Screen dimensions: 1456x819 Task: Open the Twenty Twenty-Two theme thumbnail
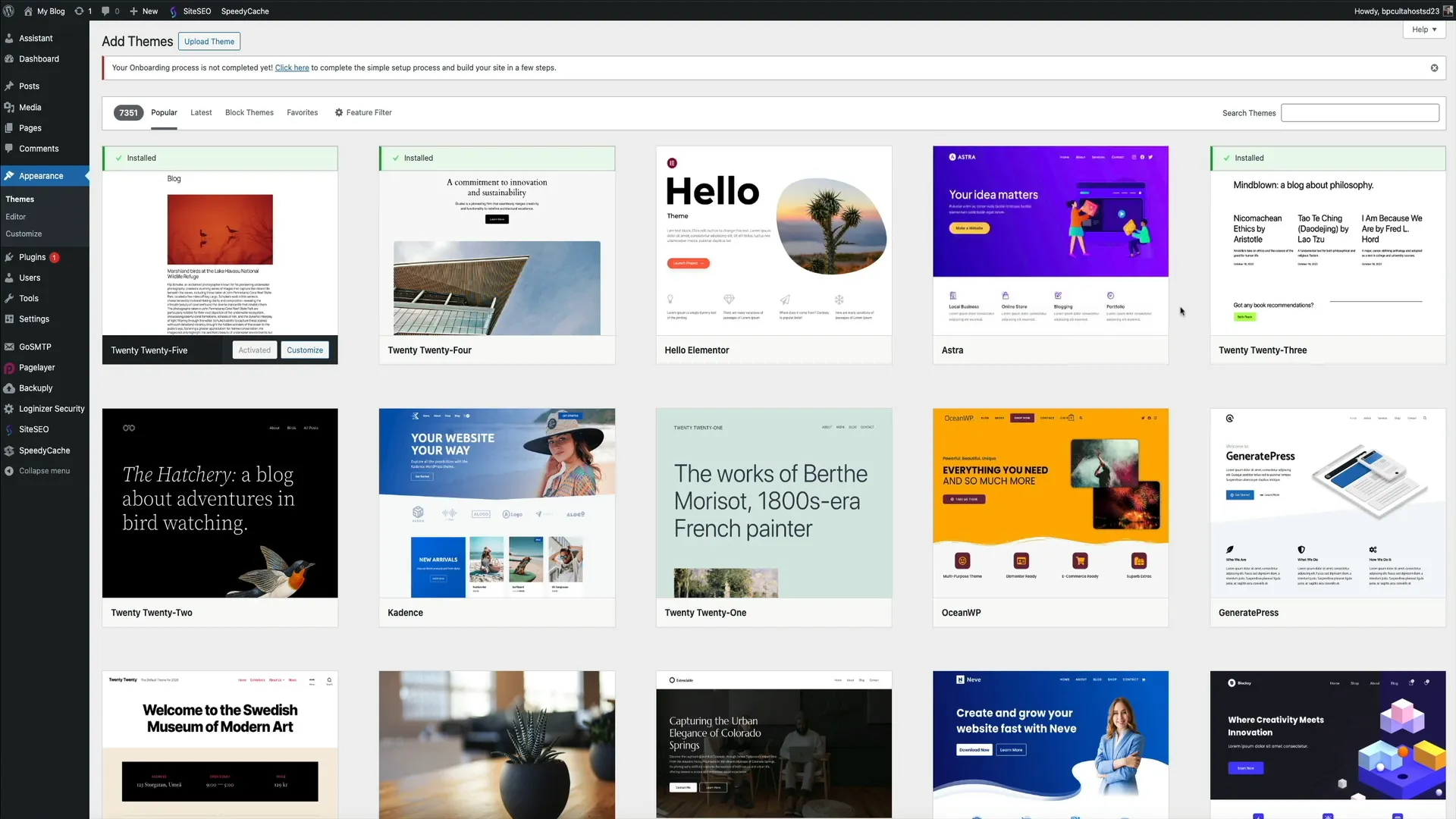pyautogui.click(x=220, y=503)
